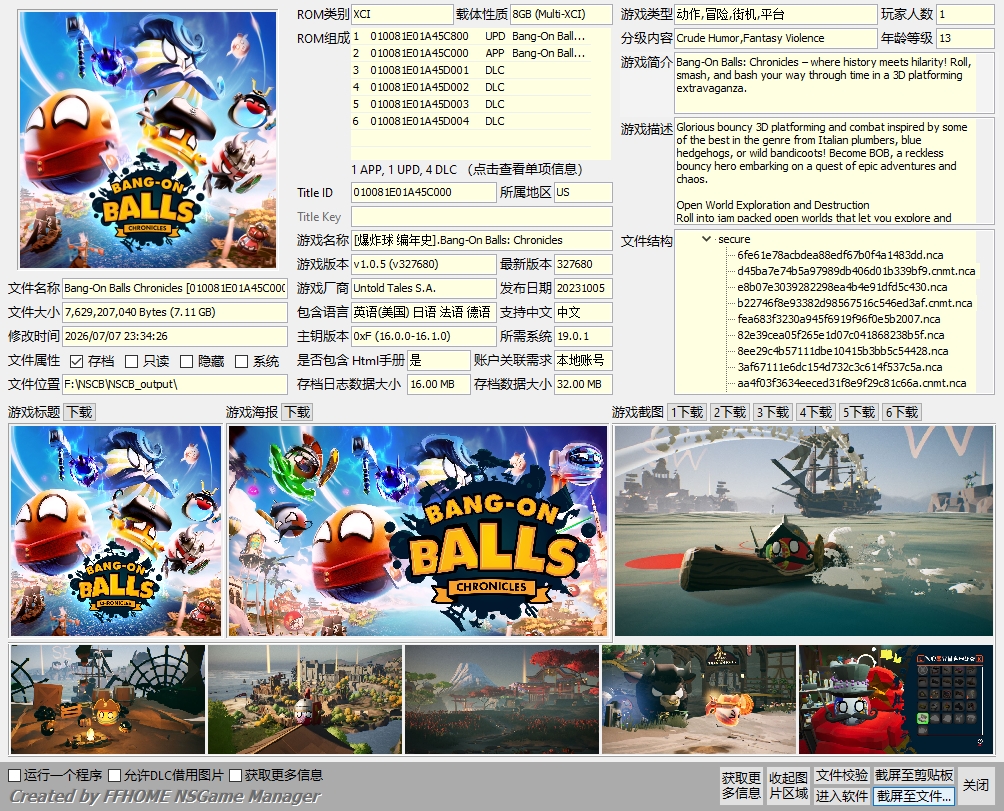Click the 分级内容 field Crude Humor,Fantasy Violence
Screen dimensions: 1004x811
pyautogui.click(x=775, y=38)
